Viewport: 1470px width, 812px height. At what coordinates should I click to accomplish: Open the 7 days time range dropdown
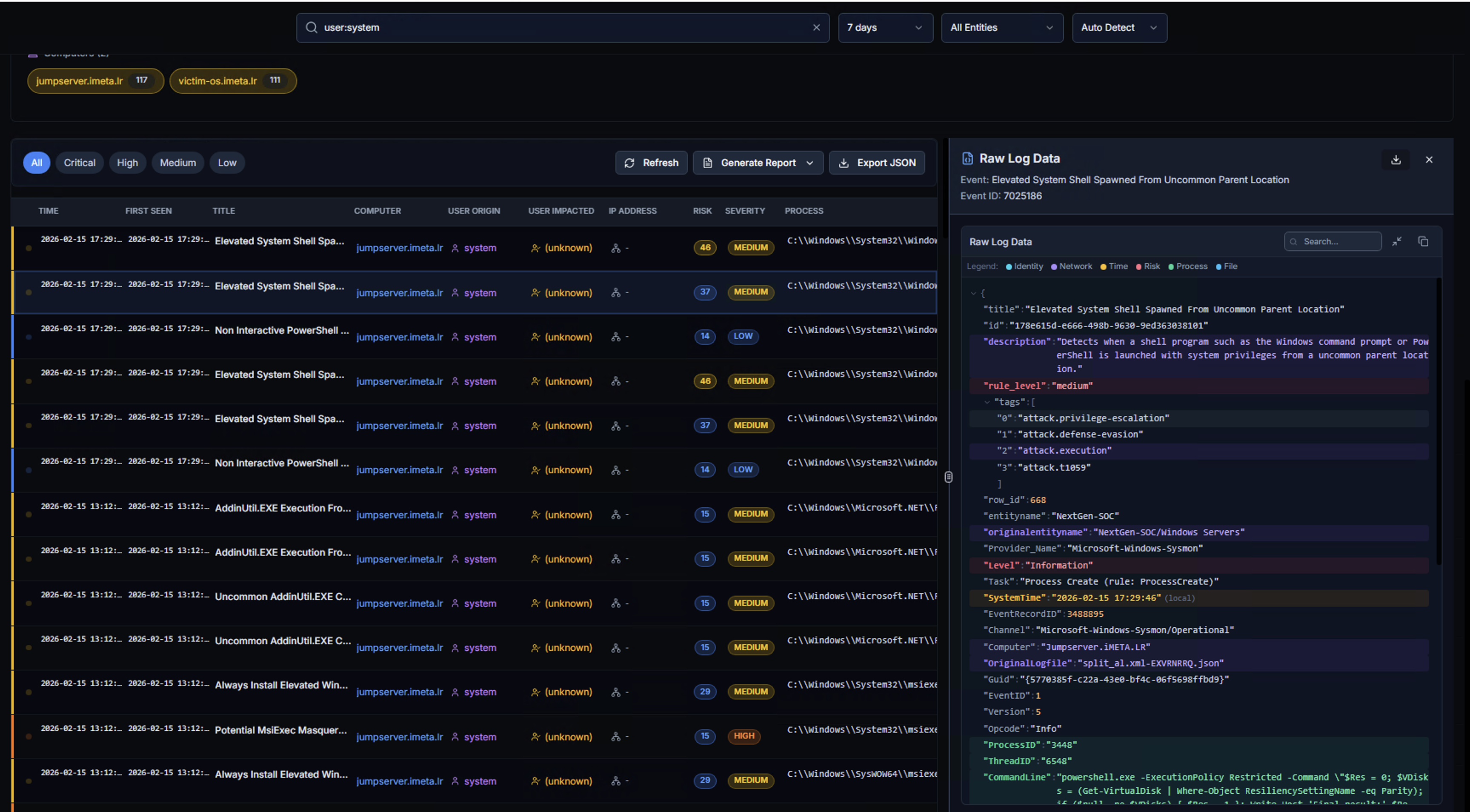(x=884, y=27)
